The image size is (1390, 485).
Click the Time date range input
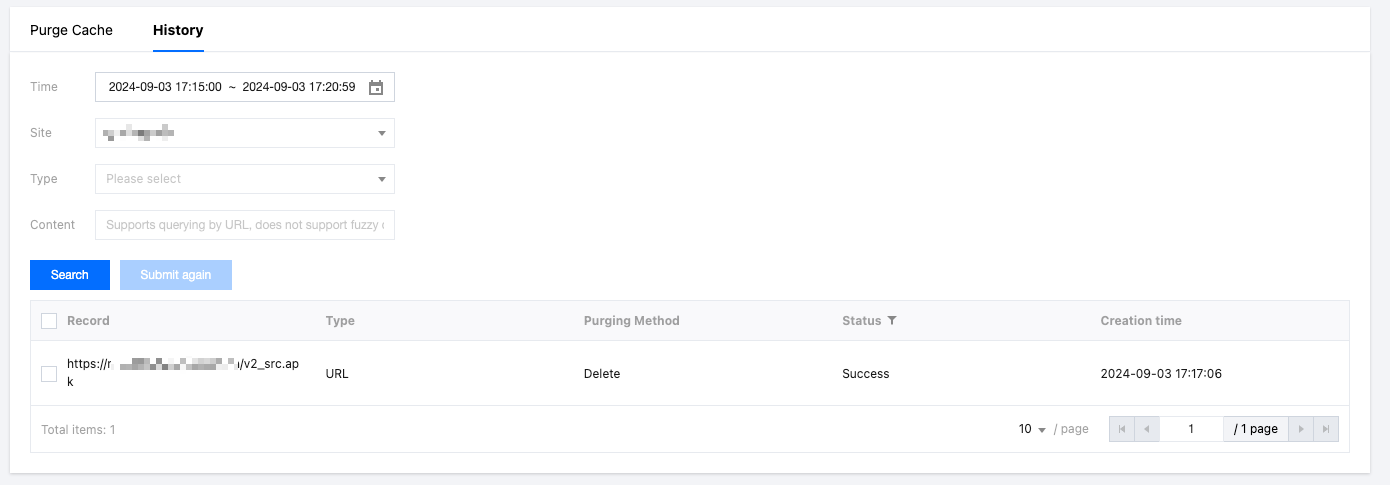[232, 87]
